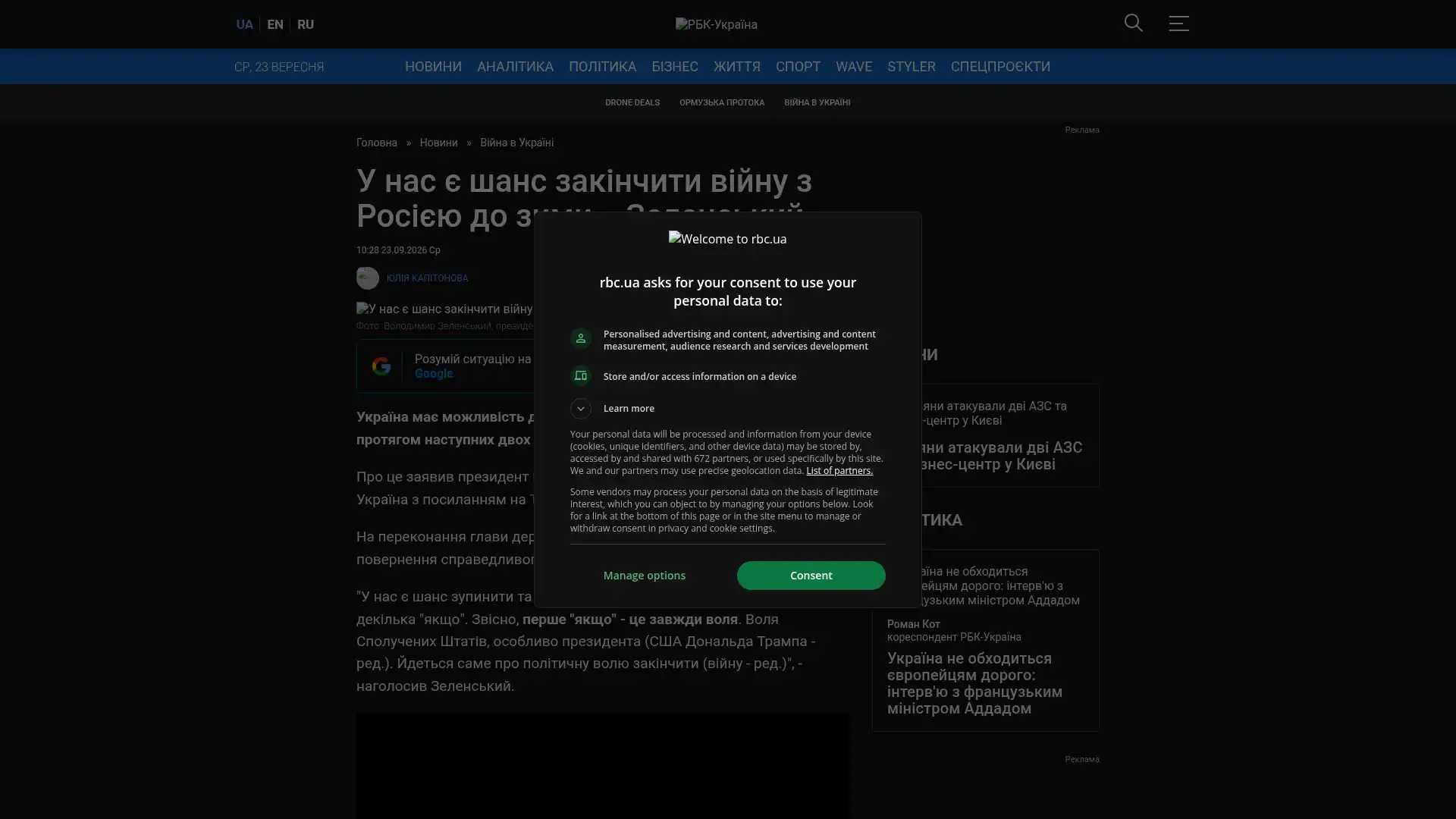1456x819 pixels.
Task: Open the ЖИТТЯ menu section
Action: pyautogui.click(x=737, y=67)
